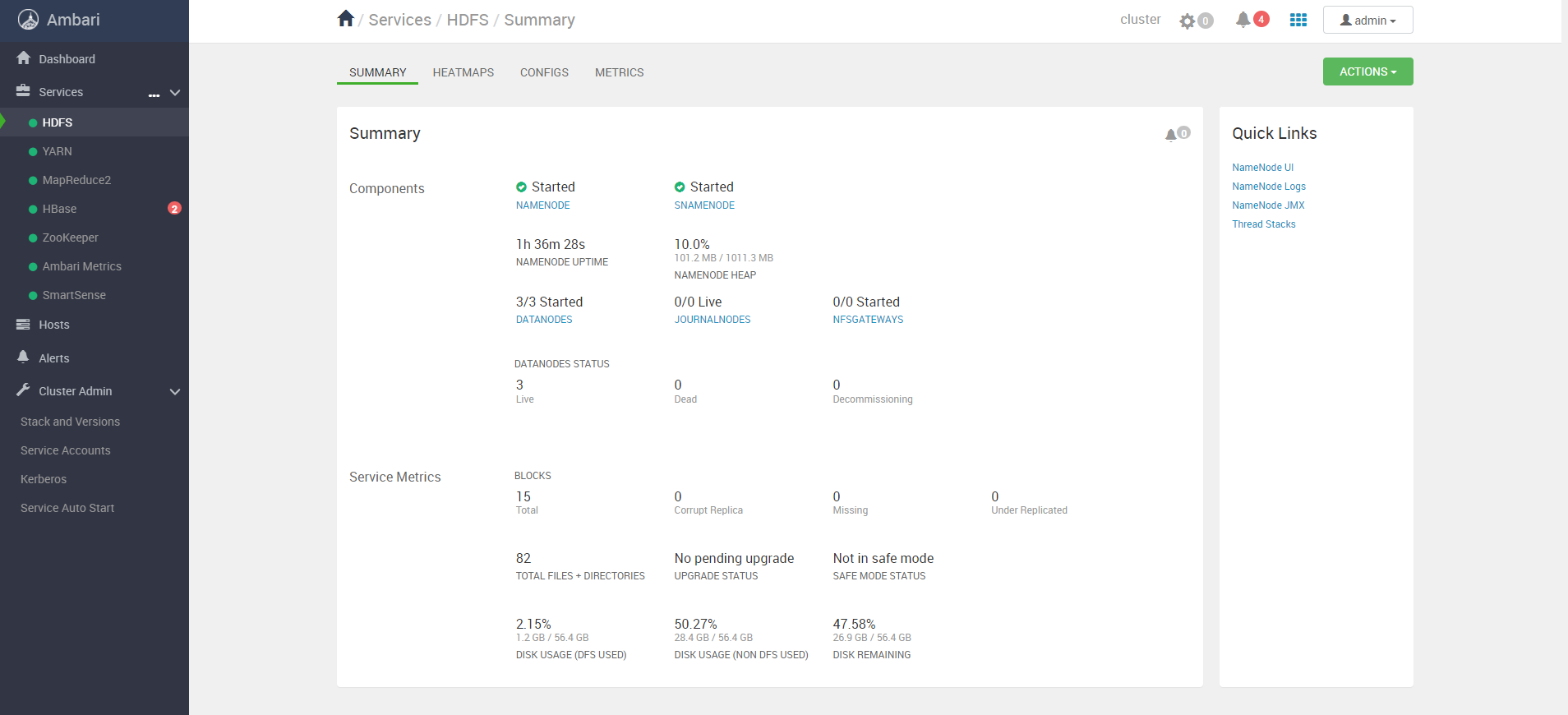The width and height of the screenshot is (1568, 715).
Task: Open the ACTIONS dropdown button
Action: 1367,71
